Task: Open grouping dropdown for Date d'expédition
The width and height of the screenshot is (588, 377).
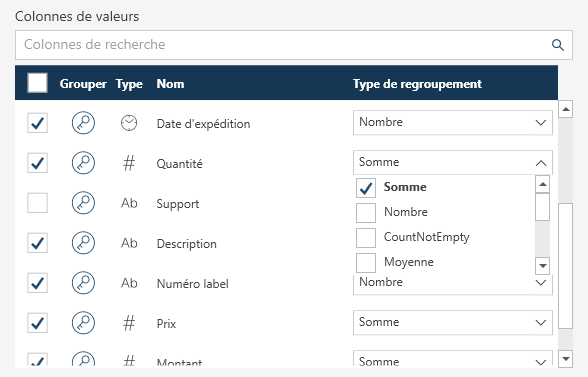Action: 453,122
